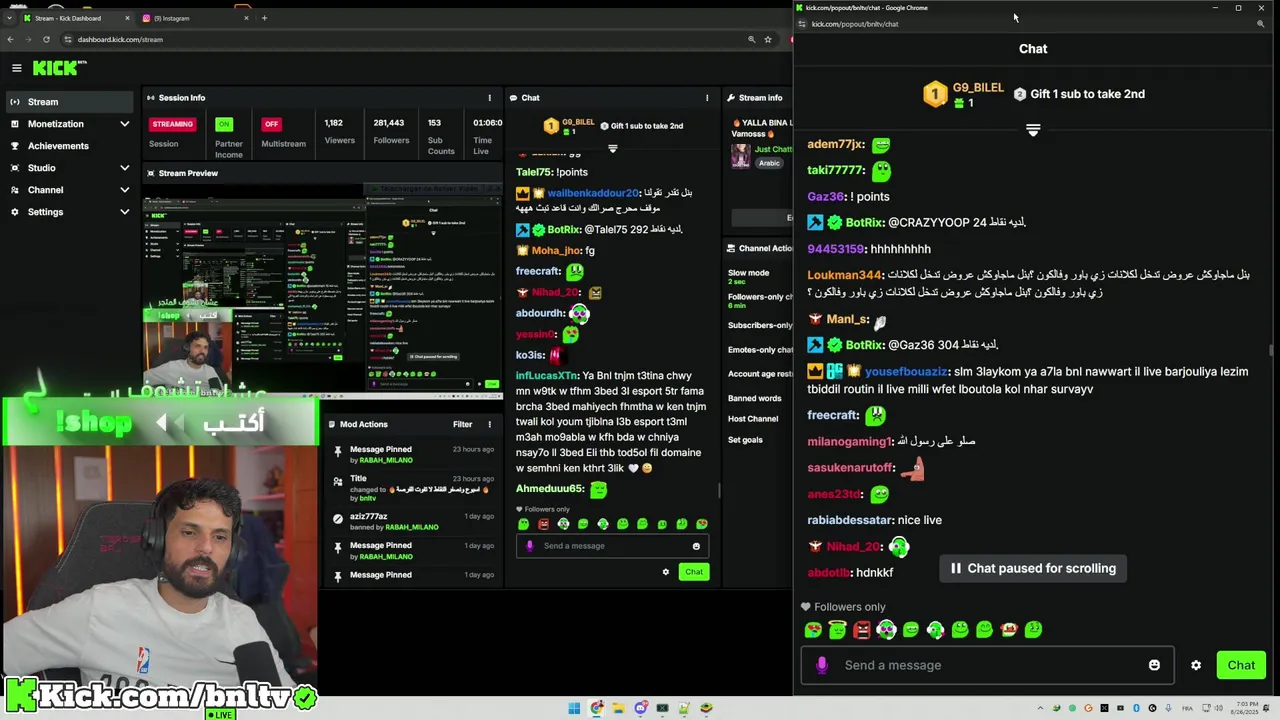This screenshot has width=1280, height=720.
Task: Click the gold rank 1 badge in popout chat
Action: coord(935,95)
